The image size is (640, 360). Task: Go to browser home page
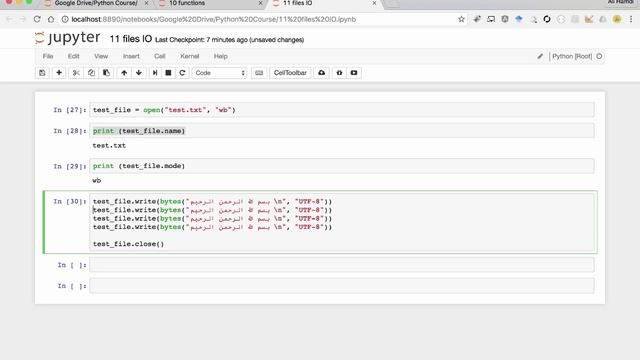[x=51, y=19]
